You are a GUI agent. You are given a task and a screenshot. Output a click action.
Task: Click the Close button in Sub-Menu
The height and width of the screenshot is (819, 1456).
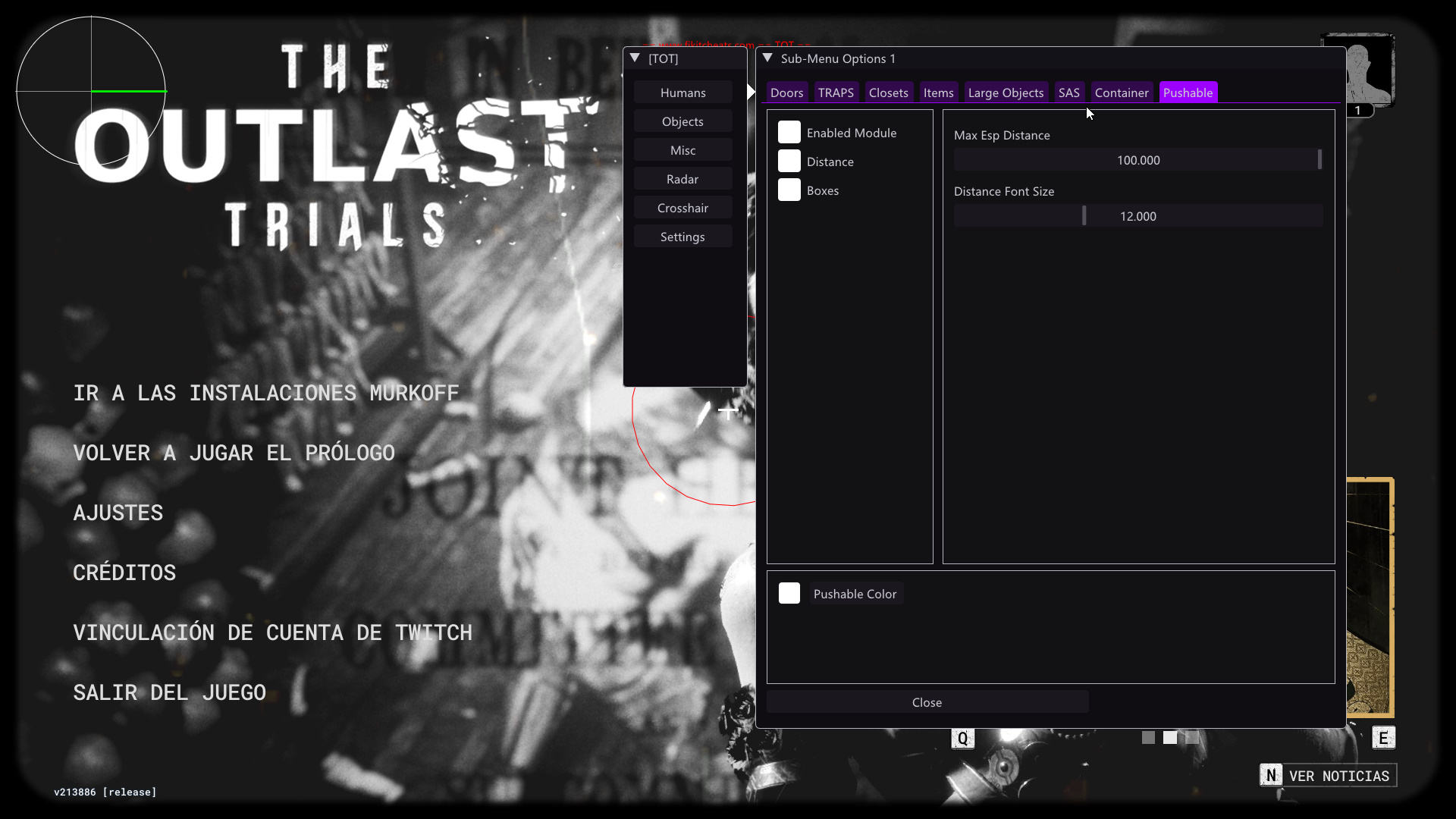[x=927, y=702]
